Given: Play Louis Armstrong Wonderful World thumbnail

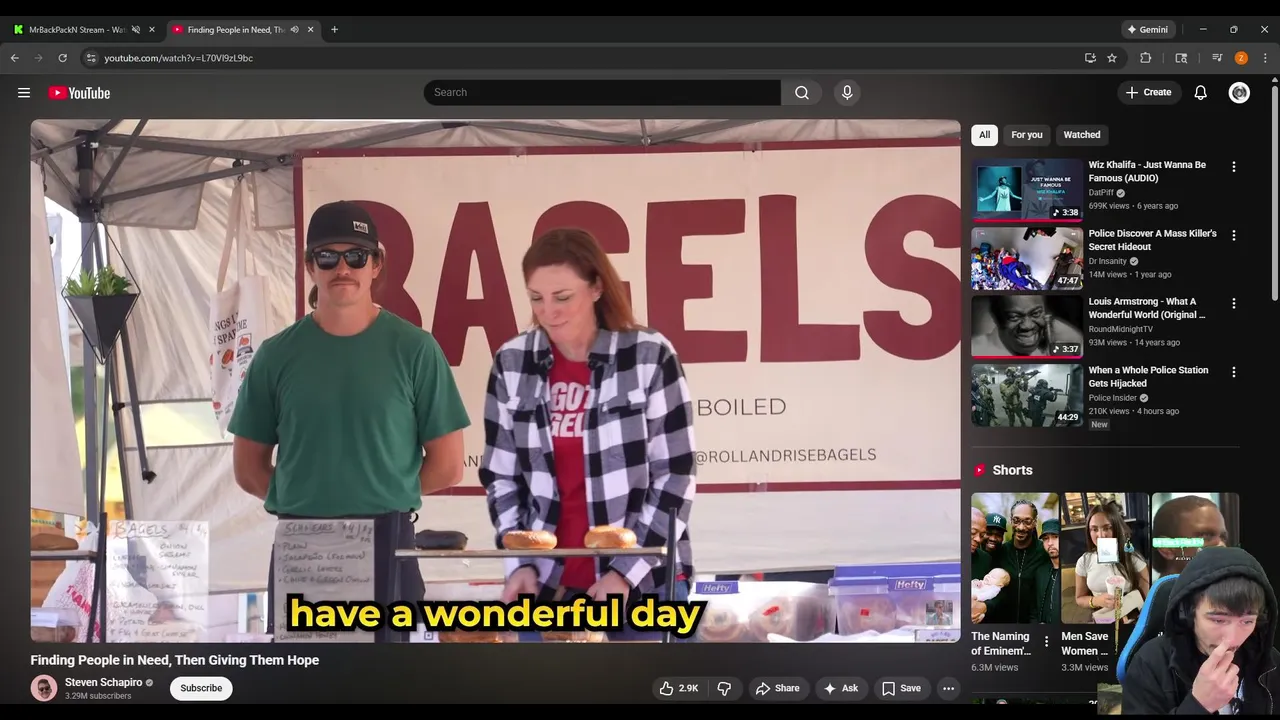Looking at the screenshot, I should pyautogui.click(x=1027, y=326).
